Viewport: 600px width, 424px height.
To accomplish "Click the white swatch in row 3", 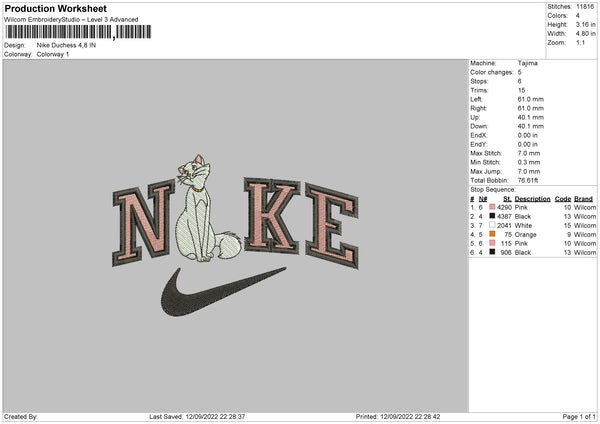I will (492, 225).
